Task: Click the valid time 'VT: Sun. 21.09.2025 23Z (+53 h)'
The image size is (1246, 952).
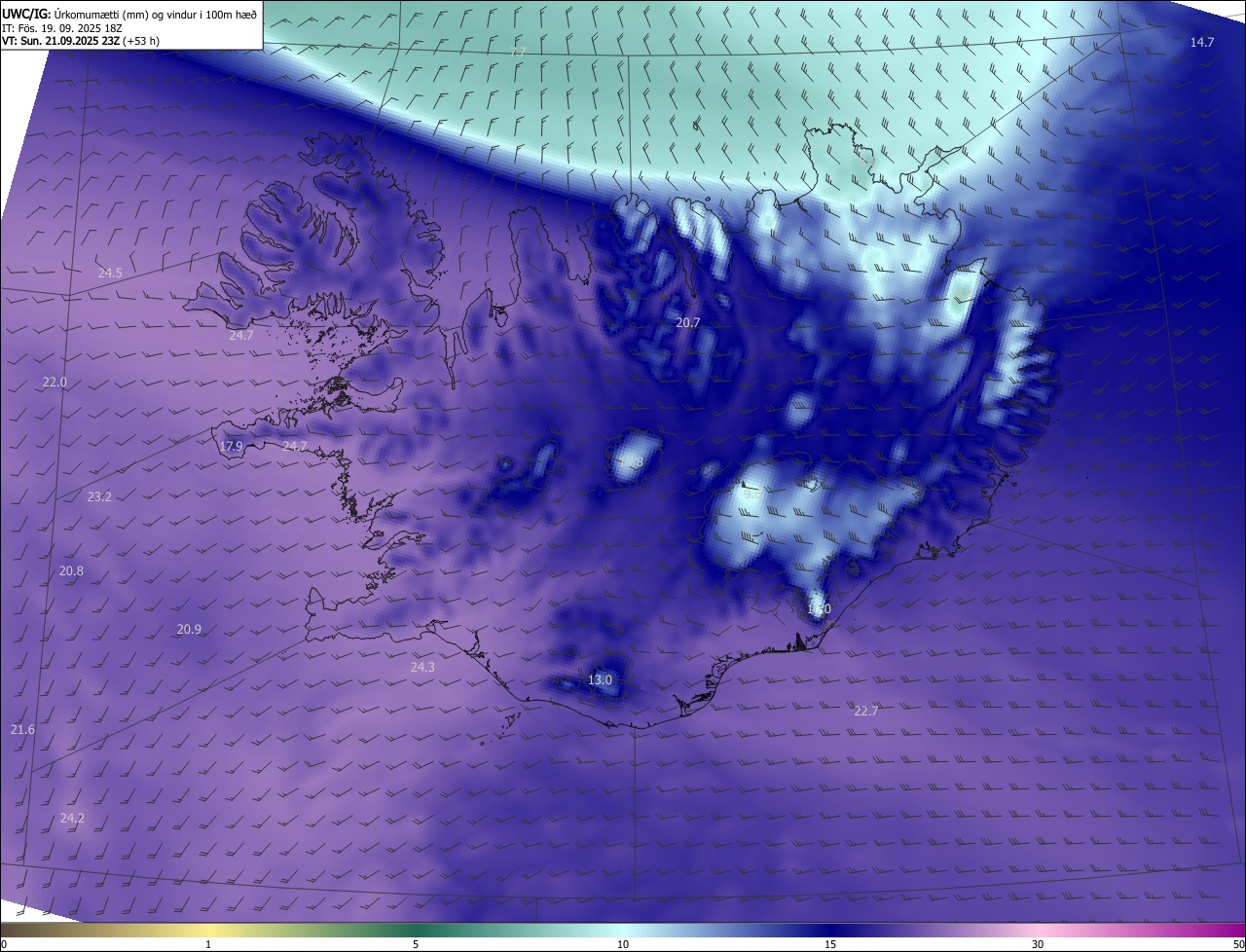Action: tap(81, 41)
